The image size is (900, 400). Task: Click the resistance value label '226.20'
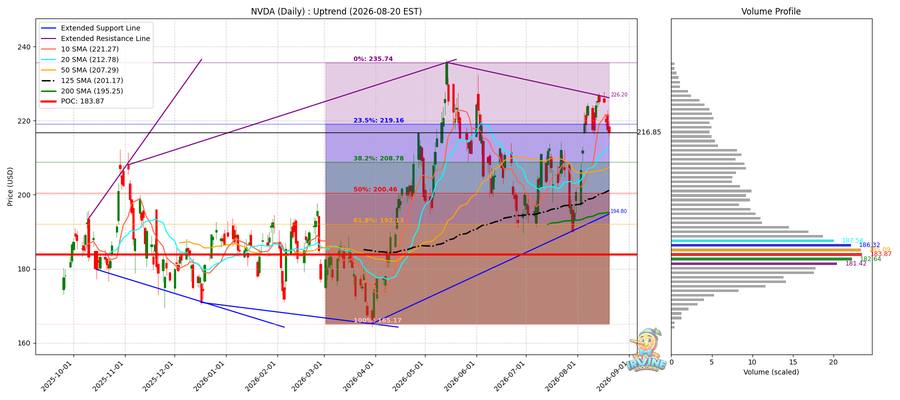tap(619, 95)
